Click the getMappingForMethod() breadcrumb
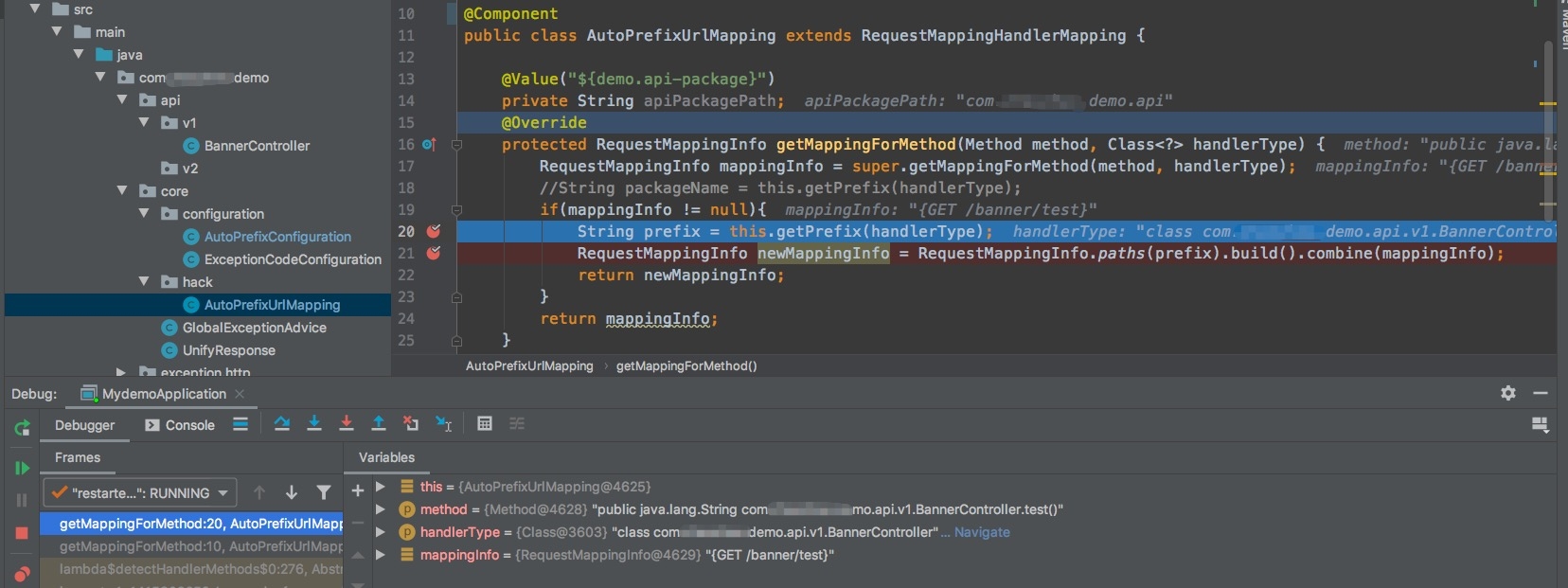This screenshot has width=1568, height=588. click(686, 365)
